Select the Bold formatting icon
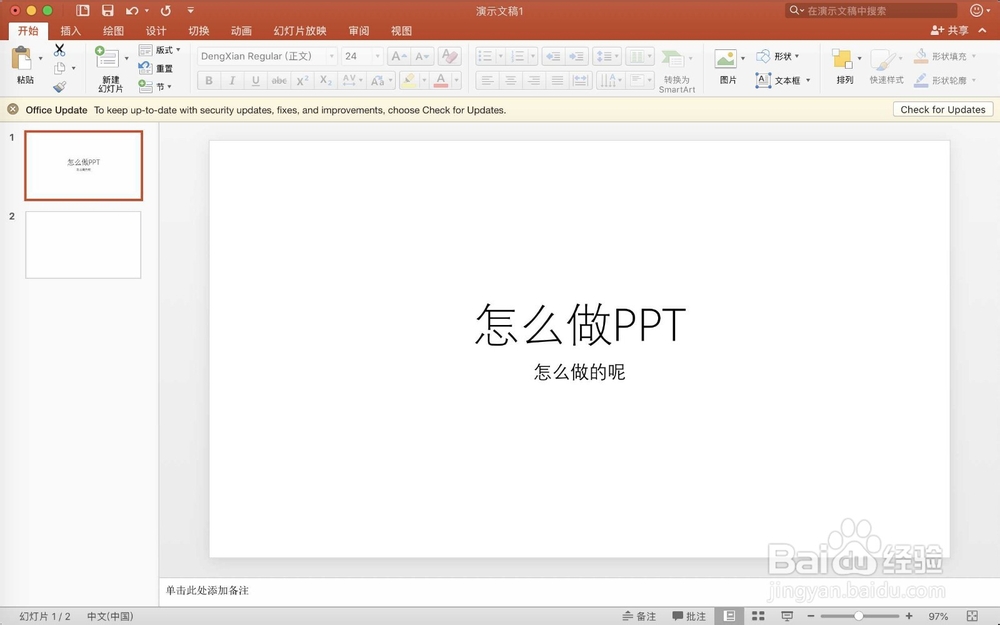Image resolution: width=1000 pixels, height=625 pixels. tap(208, 81)
